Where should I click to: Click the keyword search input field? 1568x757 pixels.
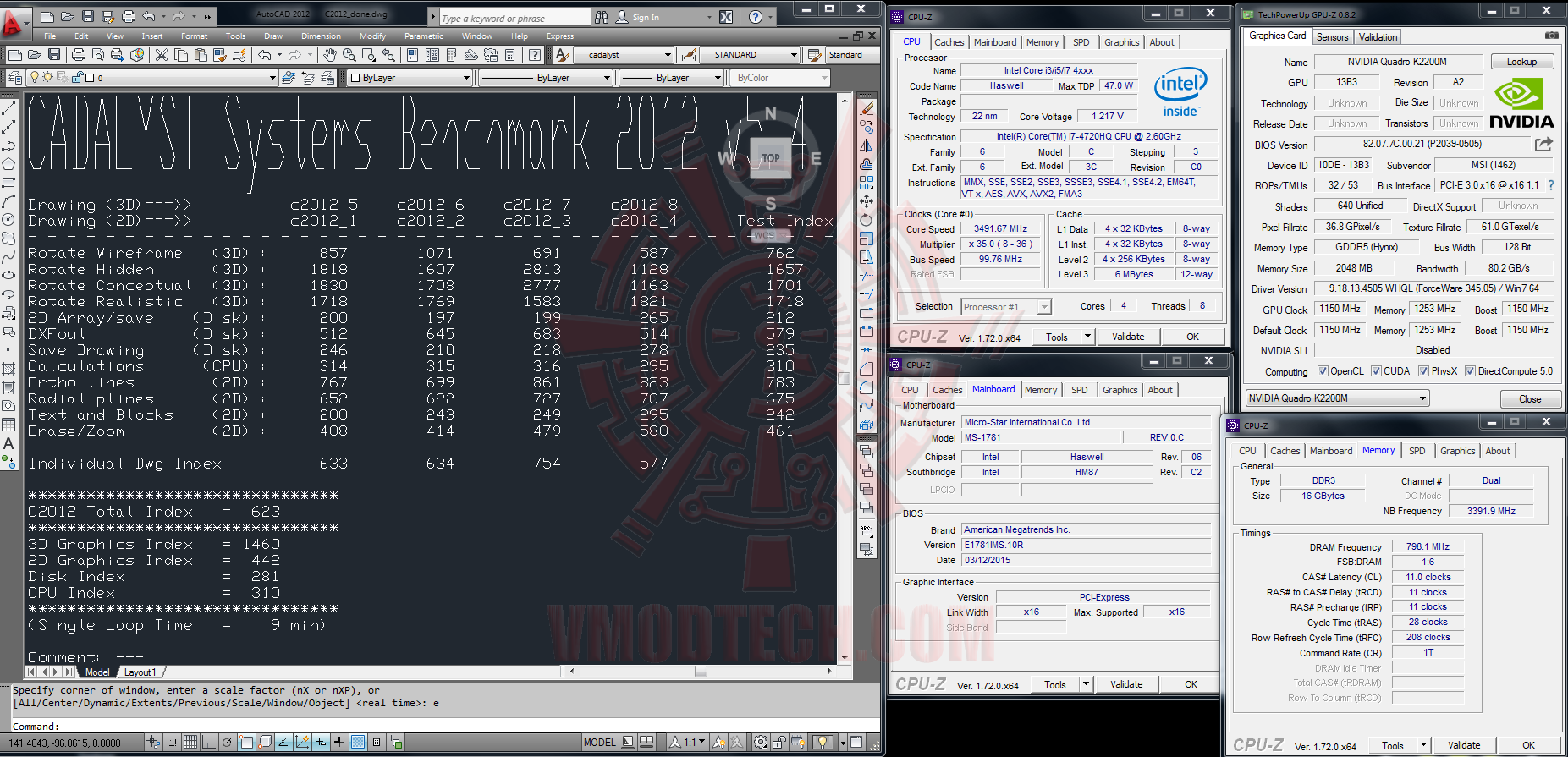click(514, 18)
